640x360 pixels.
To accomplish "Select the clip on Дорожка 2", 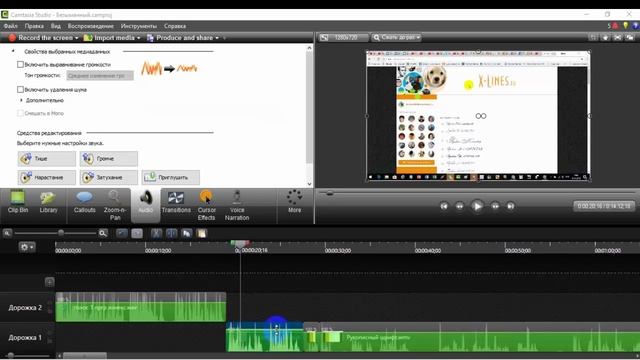I will click(x=140, y=307).
